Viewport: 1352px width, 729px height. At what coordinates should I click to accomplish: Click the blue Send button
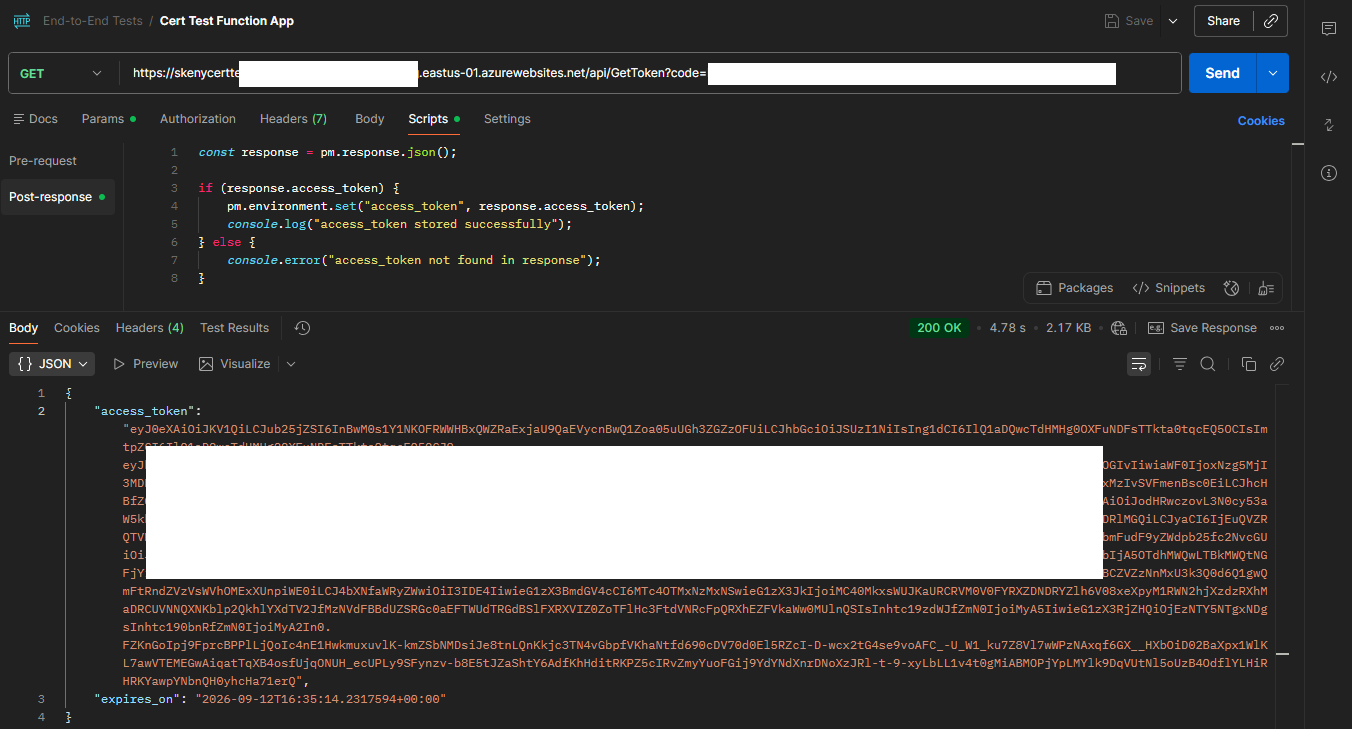click(1223, 73)
